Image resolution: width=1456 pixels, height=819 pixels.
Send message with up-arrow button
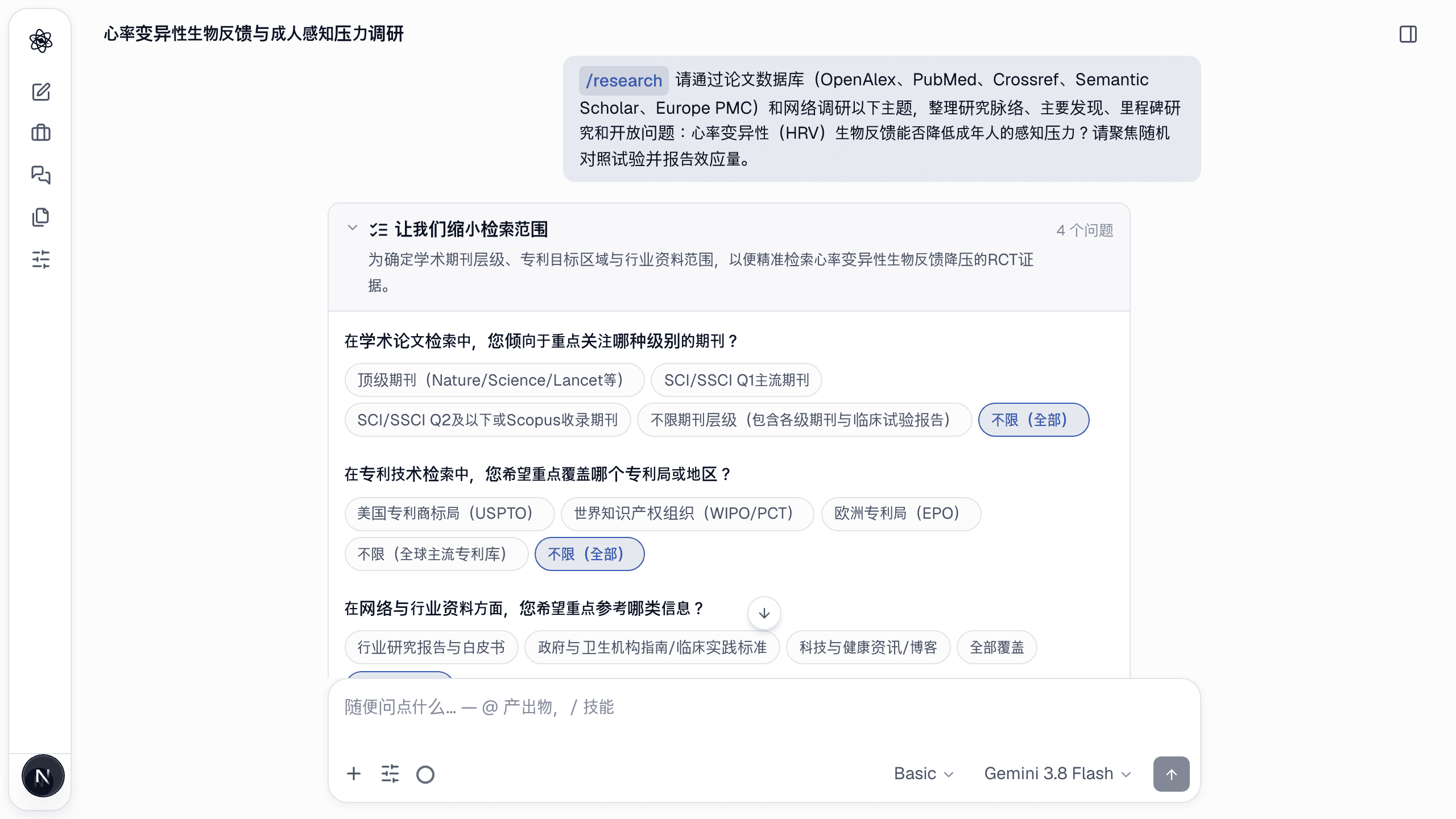click(x=1171, y=773)
